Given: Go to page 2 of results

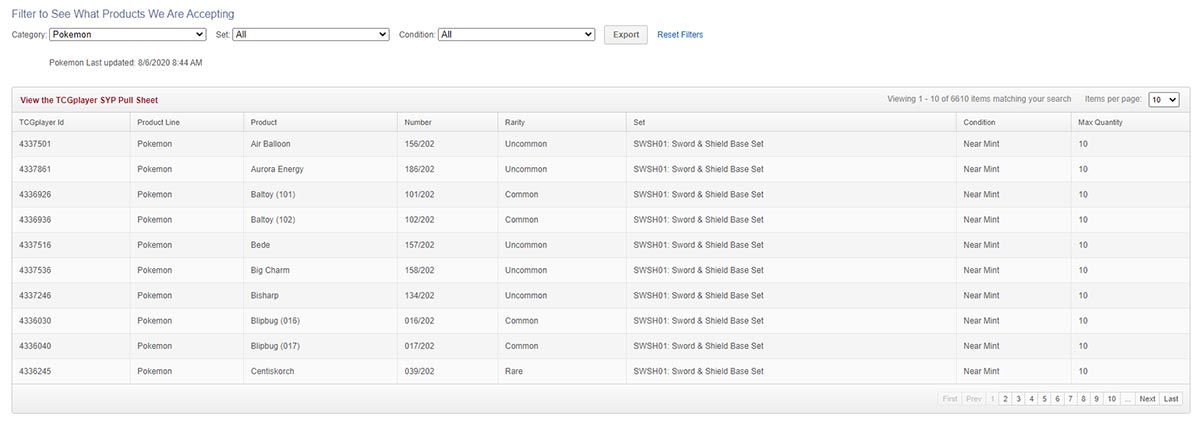Looking at the screenshot, I should click(x=1005, y=399).
